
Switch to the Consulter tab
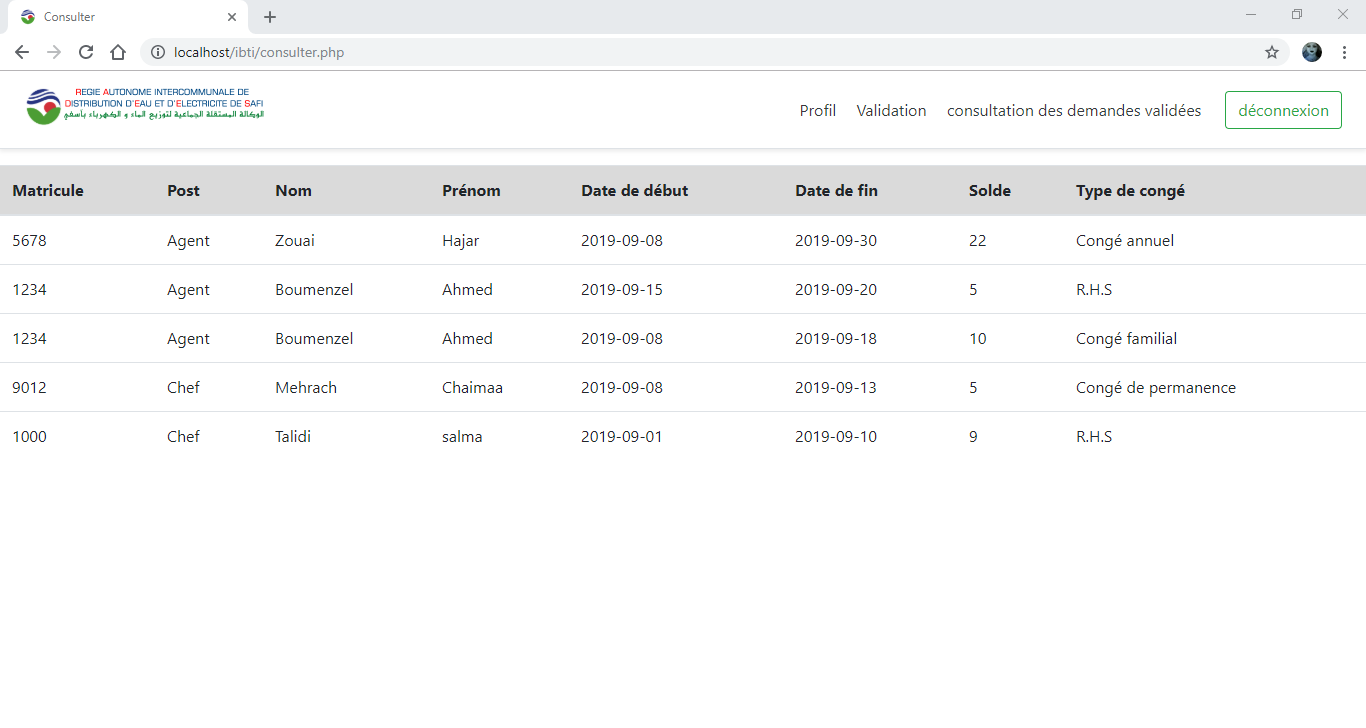[120, 16]
